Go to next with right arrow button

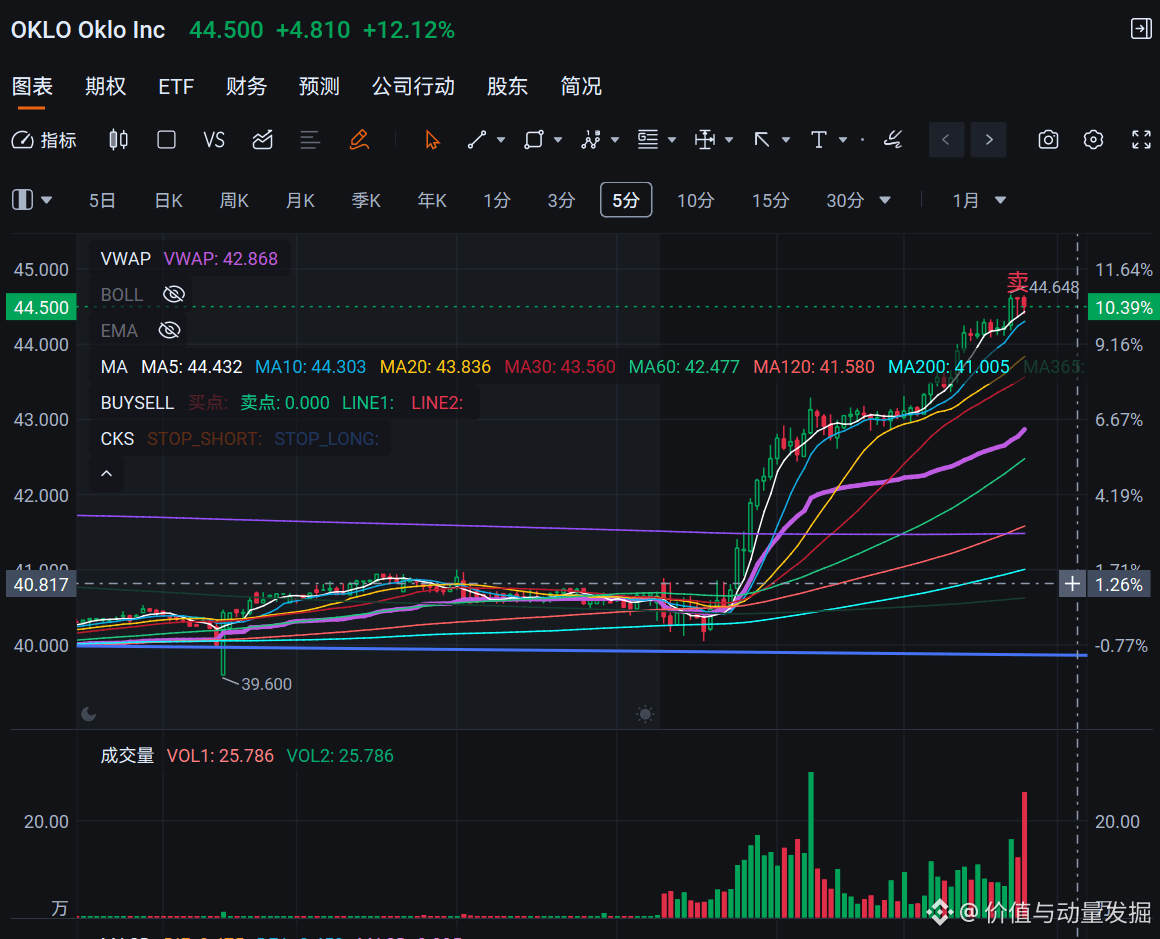989,140
